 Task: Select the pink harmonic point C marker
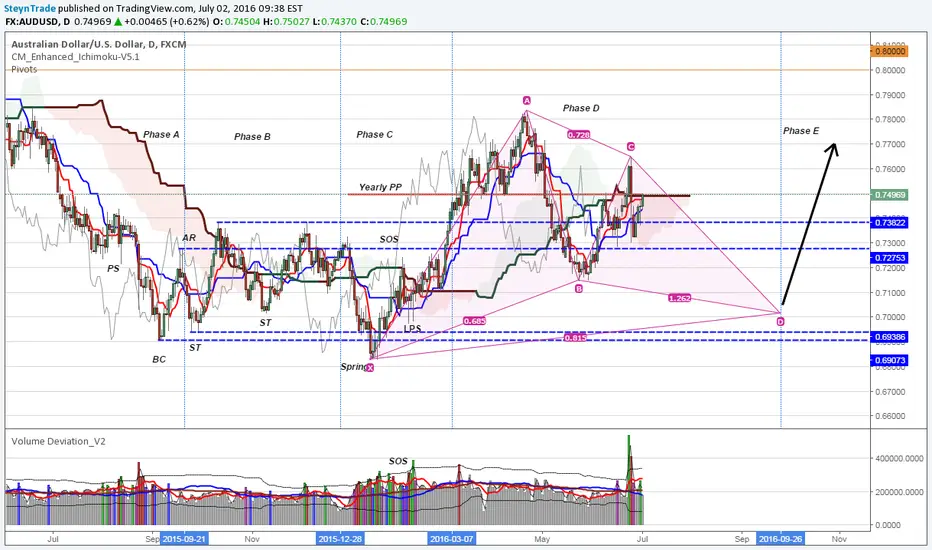point(630,146)
